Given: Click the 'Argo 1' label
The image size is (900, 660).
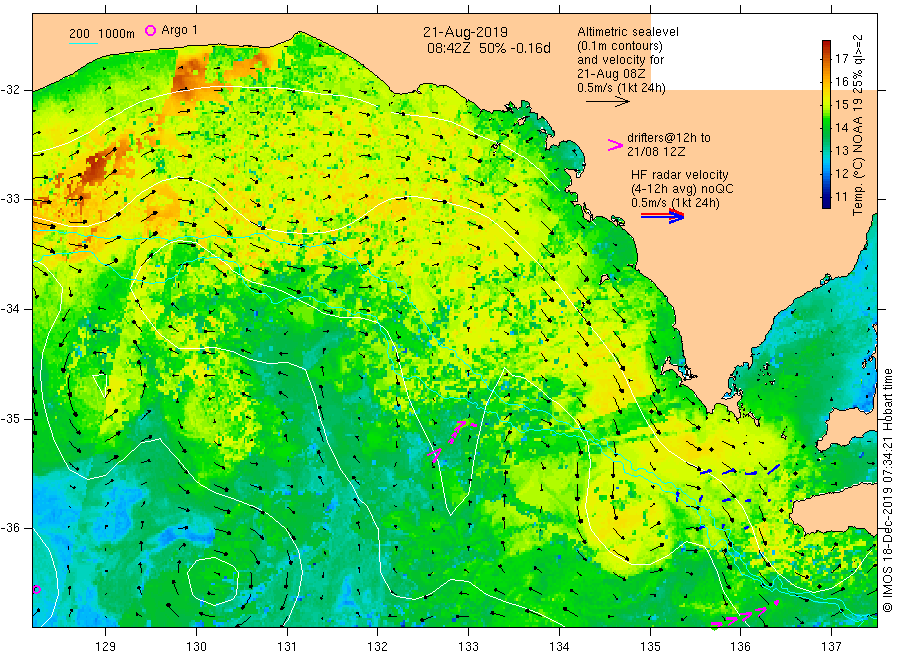Looking at the screenshot, I should pos(179,30).
